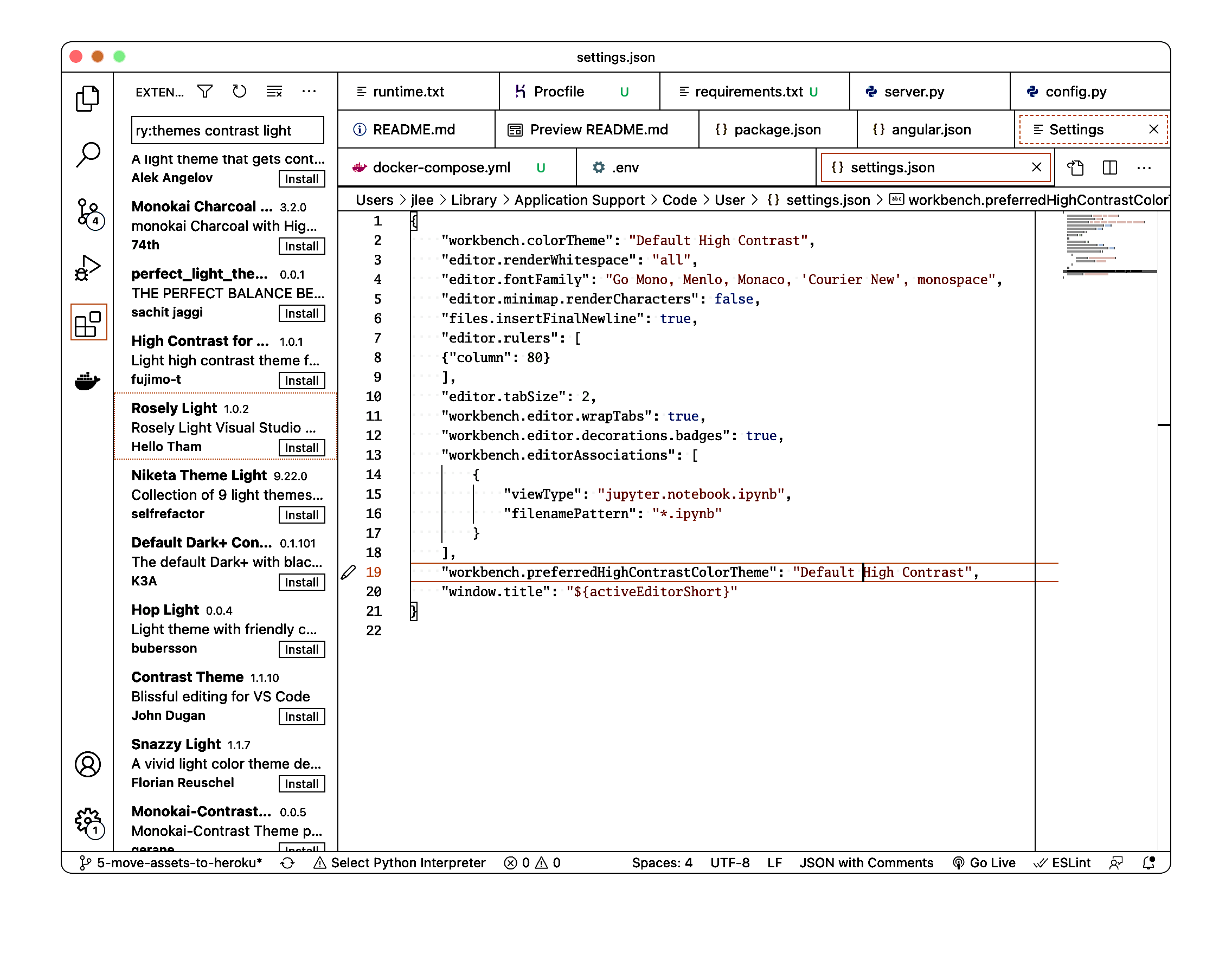Screen dimensions: 1232x954
Task: Install the Rosely Light theme
Action: [302, 447]
